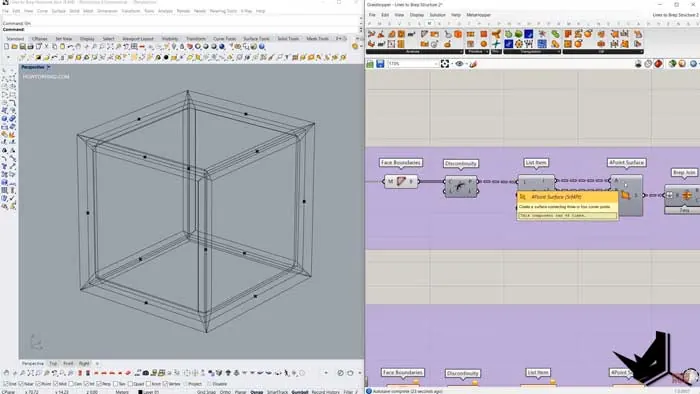Viewport: 700px width, 394px height.
Task: Switch to Curve Tools toolbar tab in Rhino
Action: [225, 39]
